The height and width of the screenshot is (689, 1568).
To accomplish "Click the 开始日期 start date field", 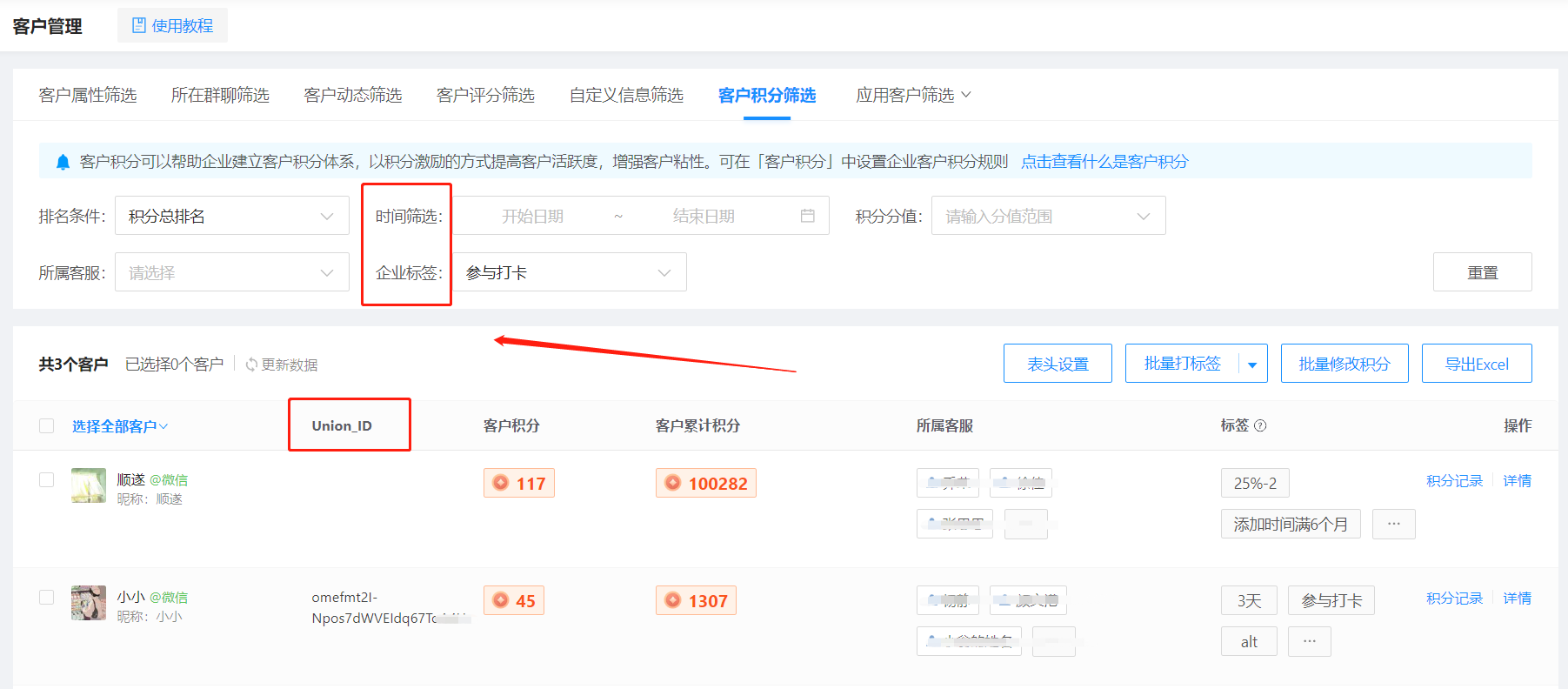I will coord(532,216).
